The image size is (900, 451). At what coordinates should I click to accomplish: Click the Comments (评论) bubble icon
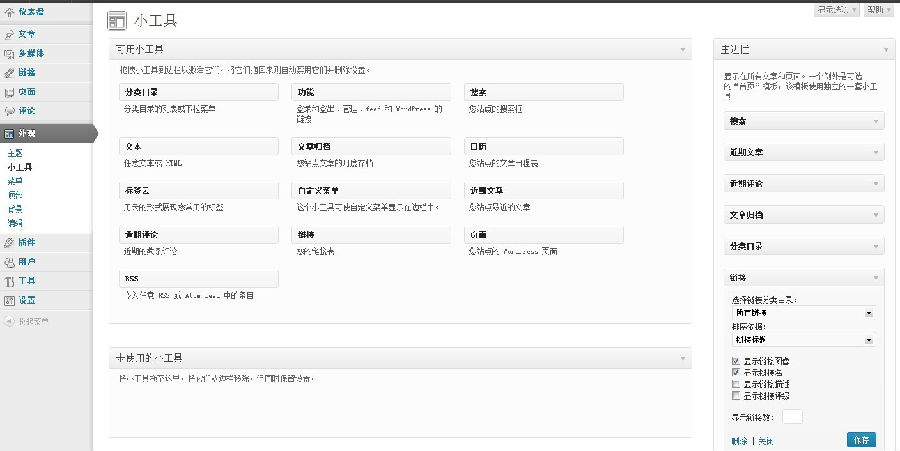9,110
